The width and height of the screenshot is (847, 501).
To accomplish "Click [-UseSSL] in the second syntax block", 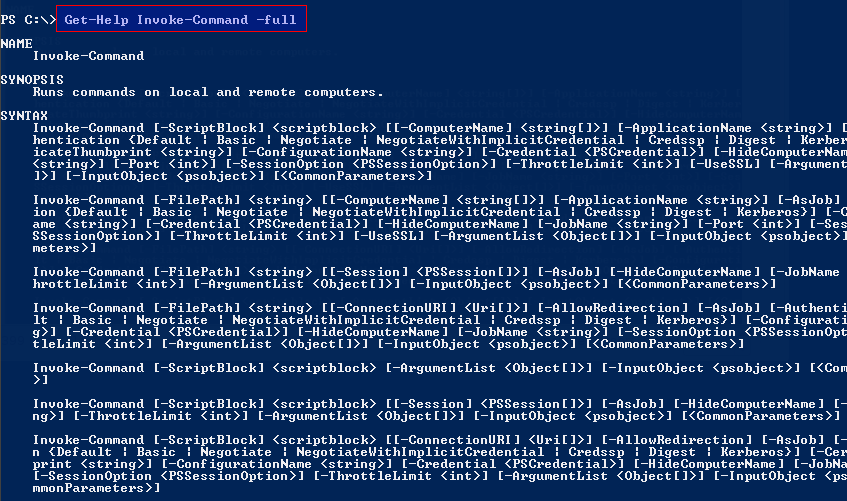I will pyautogui.click(x=389, y=236).
